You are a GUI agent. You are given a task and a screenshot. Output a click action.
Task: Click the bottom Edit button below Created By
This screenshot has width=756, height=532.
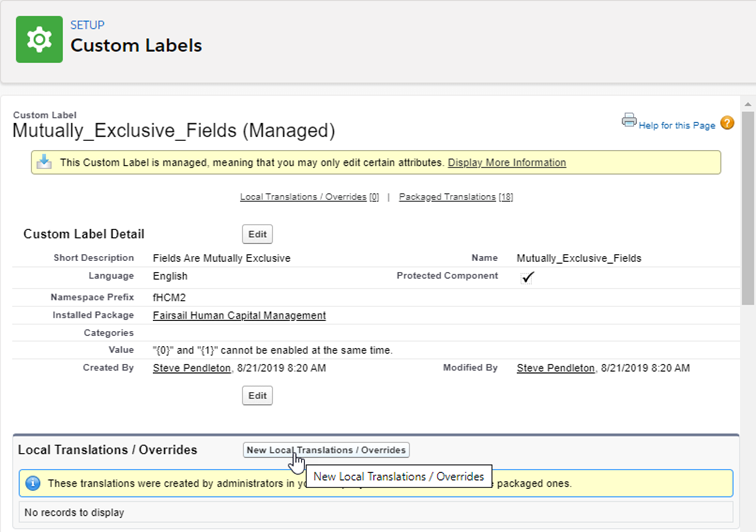pyautogui.click(x=257, y=396)
